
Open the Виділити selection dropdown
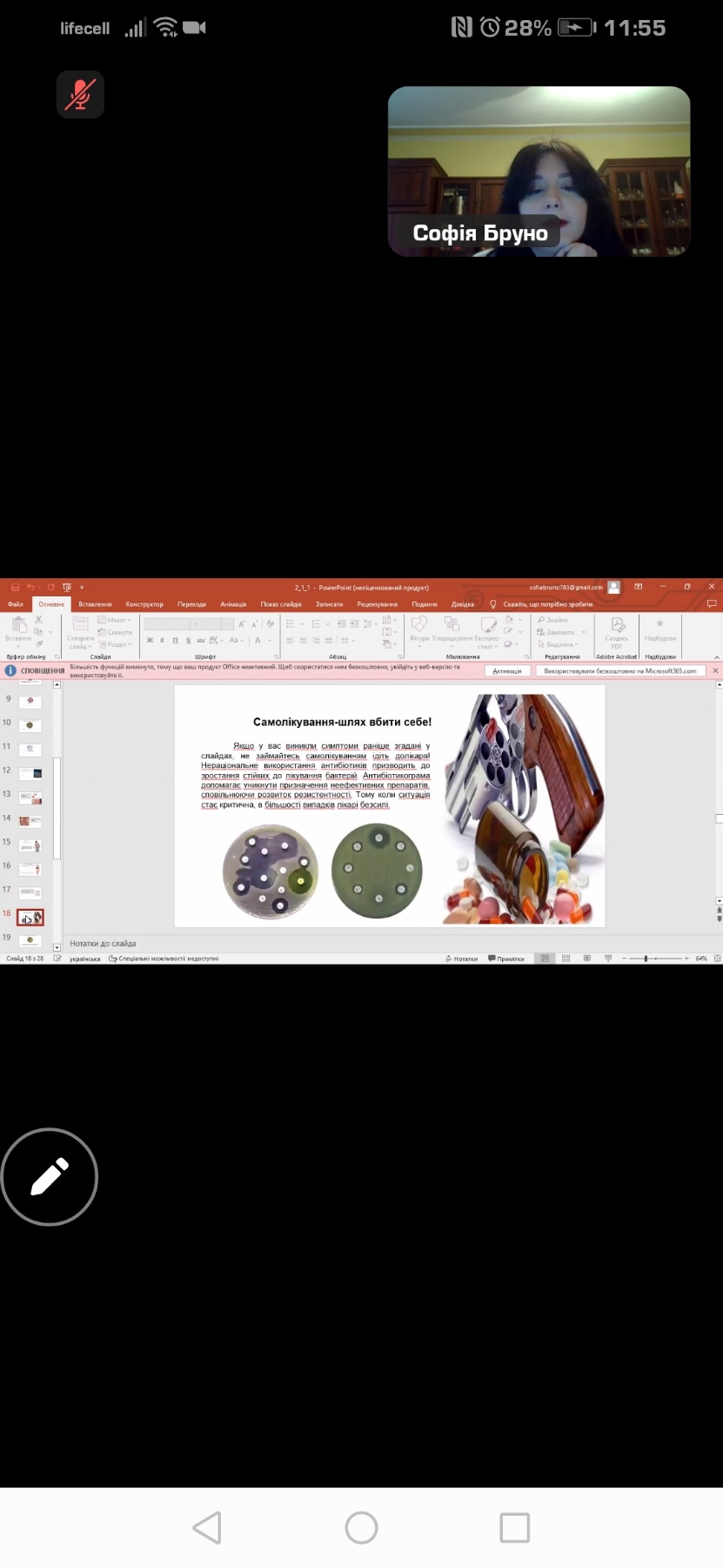[x=561, y=644]
